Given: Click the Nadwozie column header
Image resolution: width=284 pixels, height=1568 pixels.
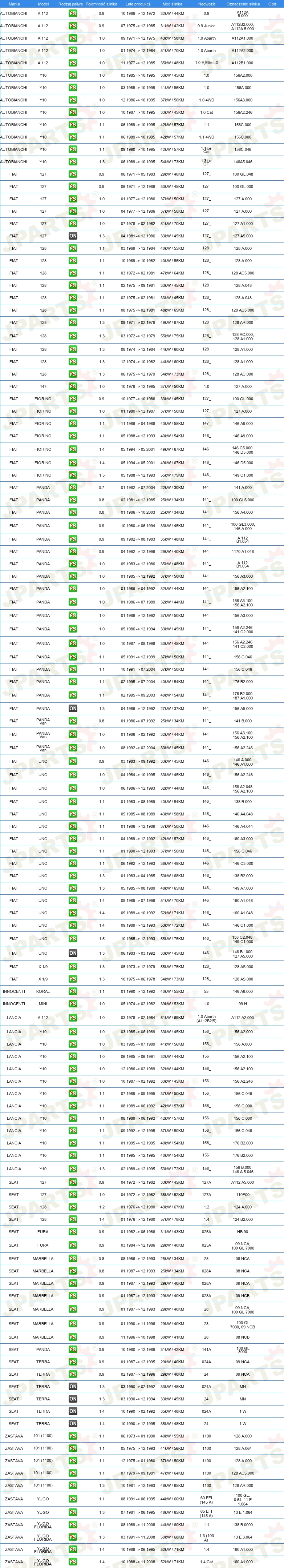Looking at the screenshot, I should click(x=206, y=4).
